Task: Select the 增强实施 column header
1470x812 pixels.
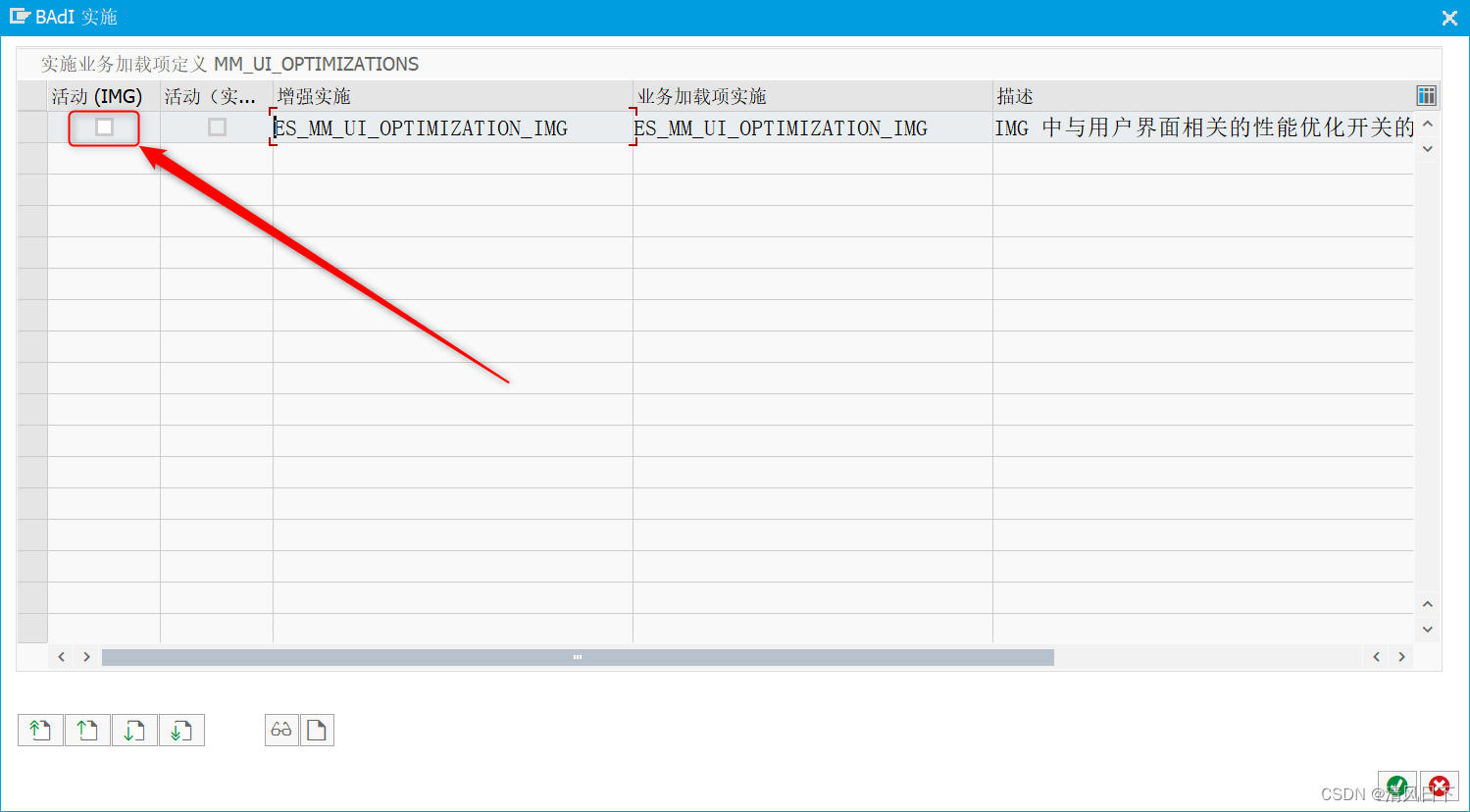Action: tap(311, 95)
